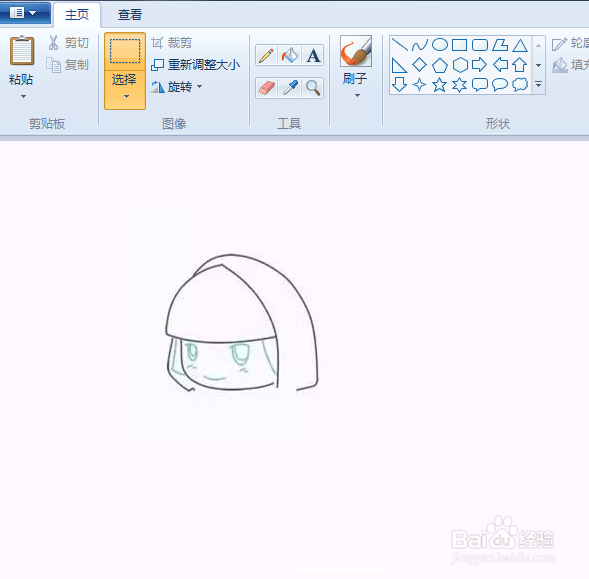Select the Pencil tool
The image size is (589, 579).
266,55
